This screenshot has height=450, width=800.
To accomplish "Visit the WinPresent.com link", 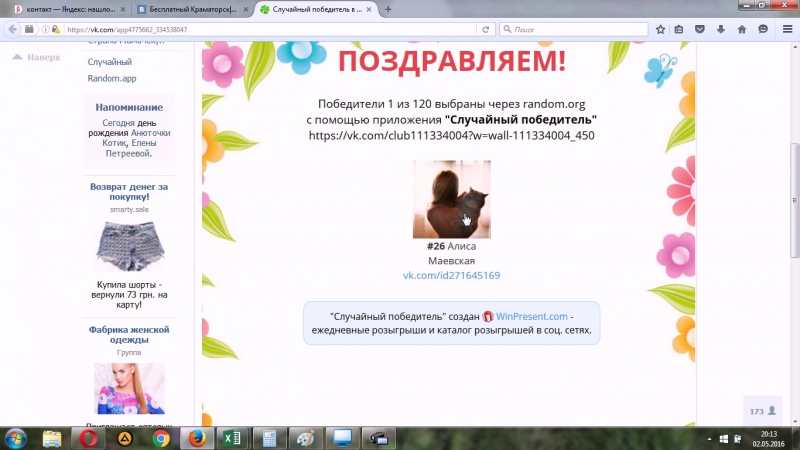I will 532,316.
